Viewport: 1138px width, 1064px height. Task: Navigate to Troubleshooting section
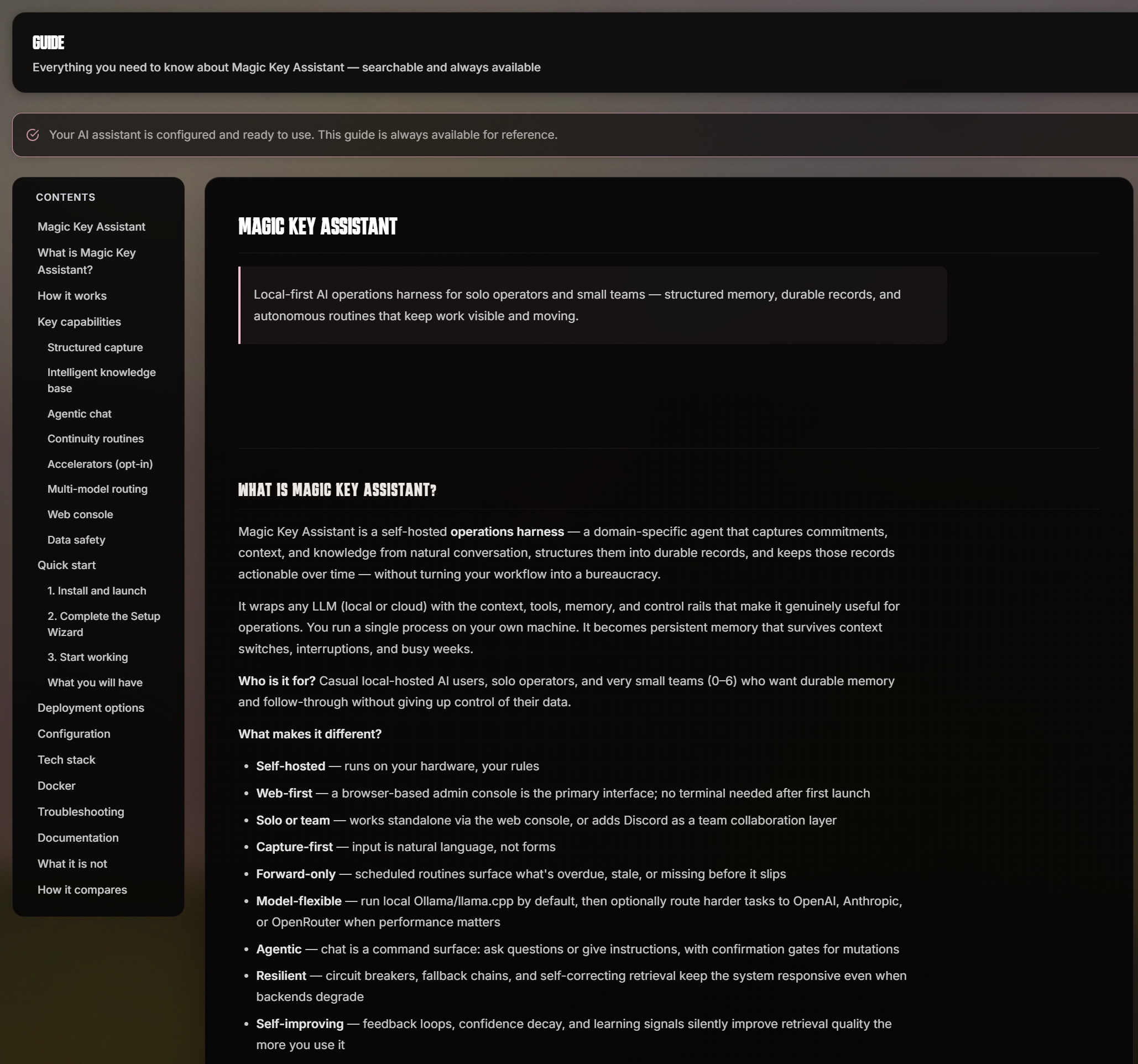(x=81, y=812)
